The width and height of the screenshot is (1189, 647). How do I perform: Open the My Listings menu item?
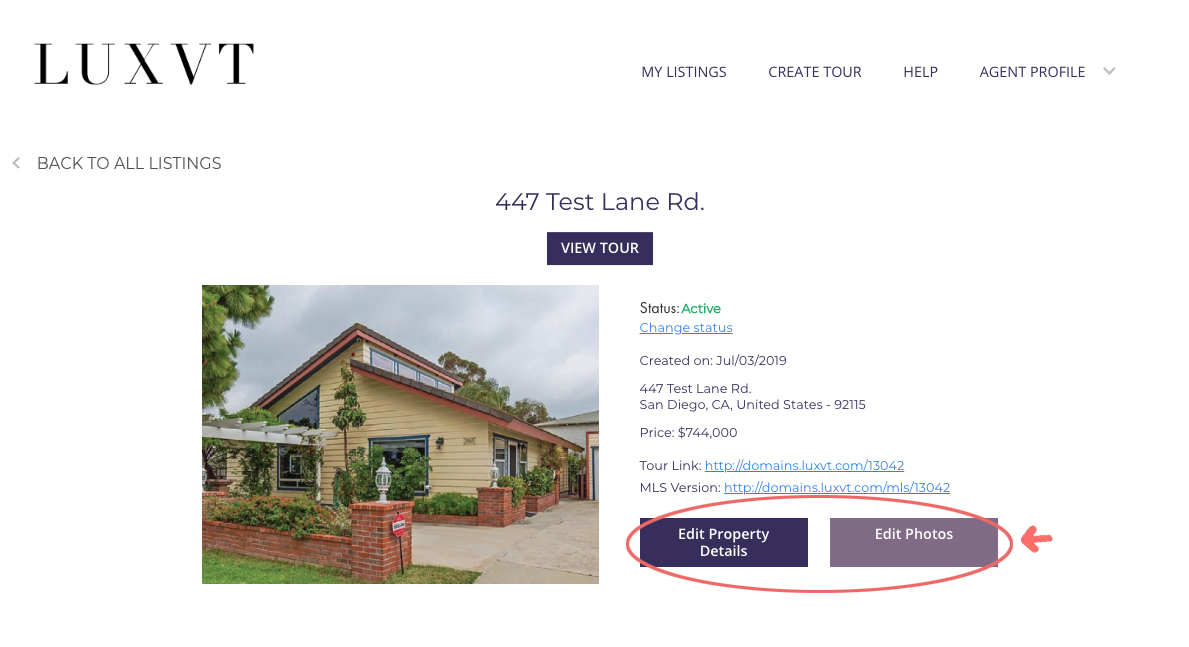[x=683, y=72]
